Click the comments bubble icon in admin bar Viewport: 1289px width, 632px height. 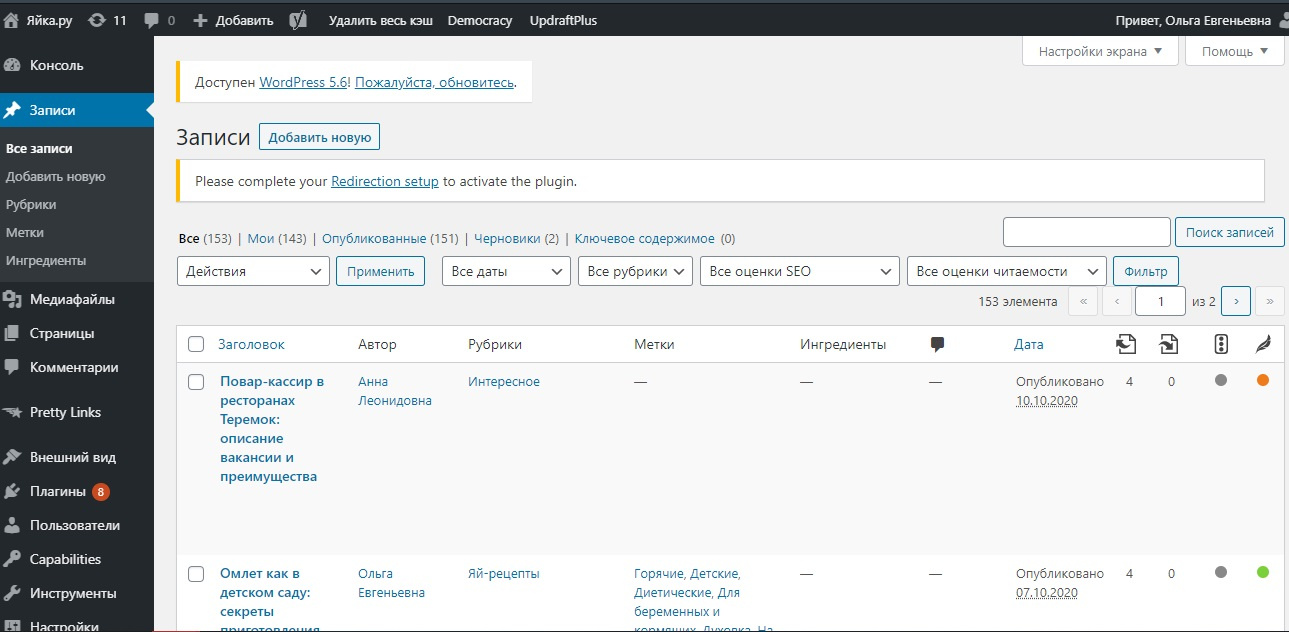click(151, 20)
